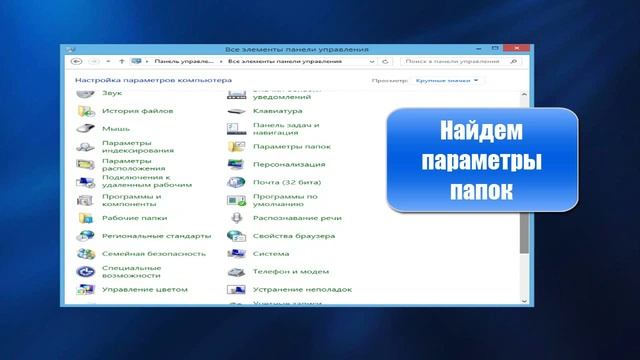
Task: Click Все элементы панели управления breadcrumb
Action: pyautogui.click(x=284, y=62)
